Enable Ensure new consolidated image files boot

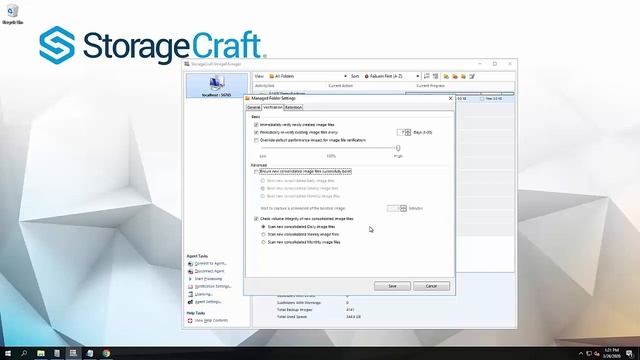[256, 171]
